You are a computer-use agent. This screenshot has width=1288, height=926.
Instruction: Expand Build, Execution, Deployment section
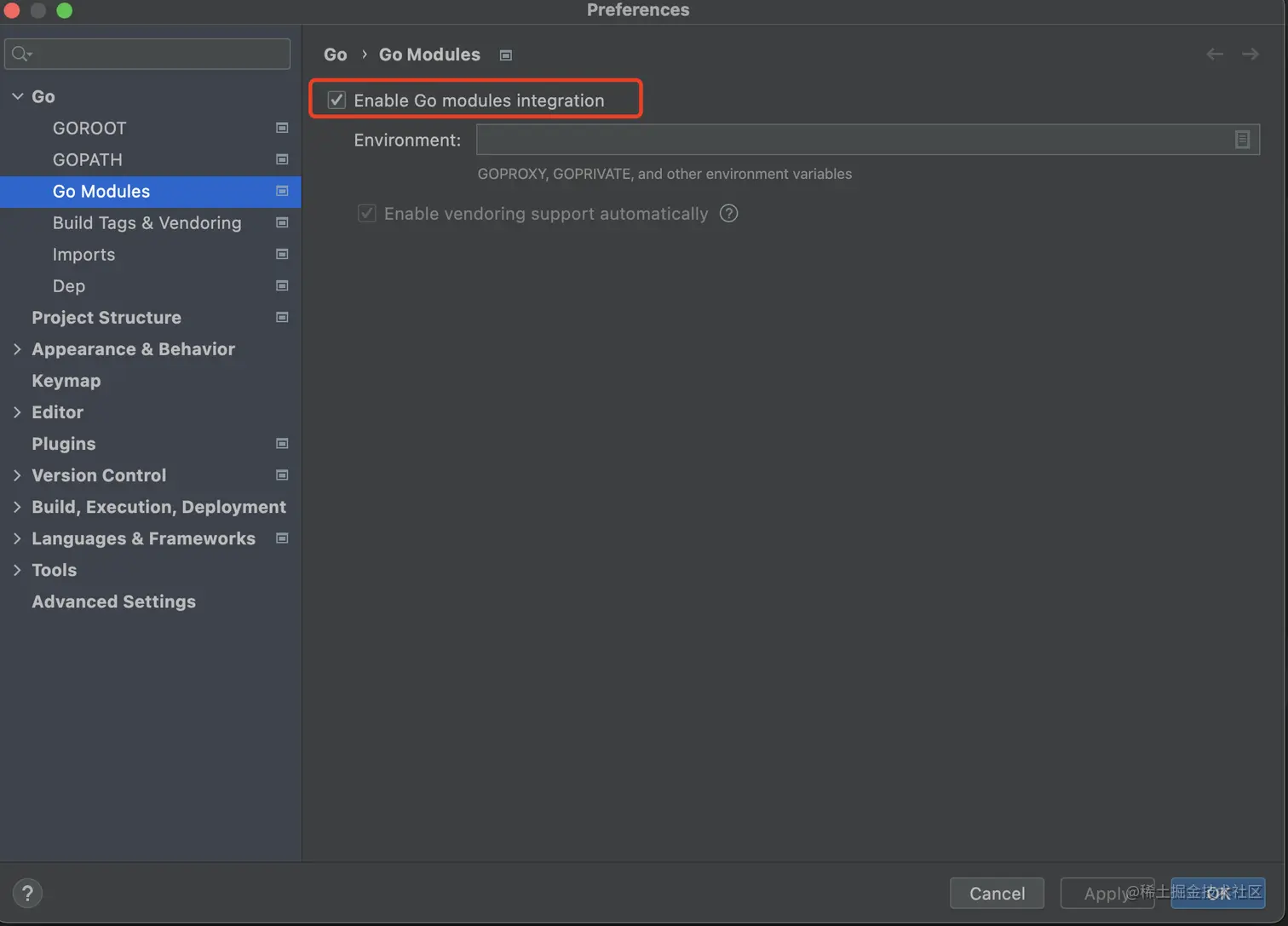[17, 507]
